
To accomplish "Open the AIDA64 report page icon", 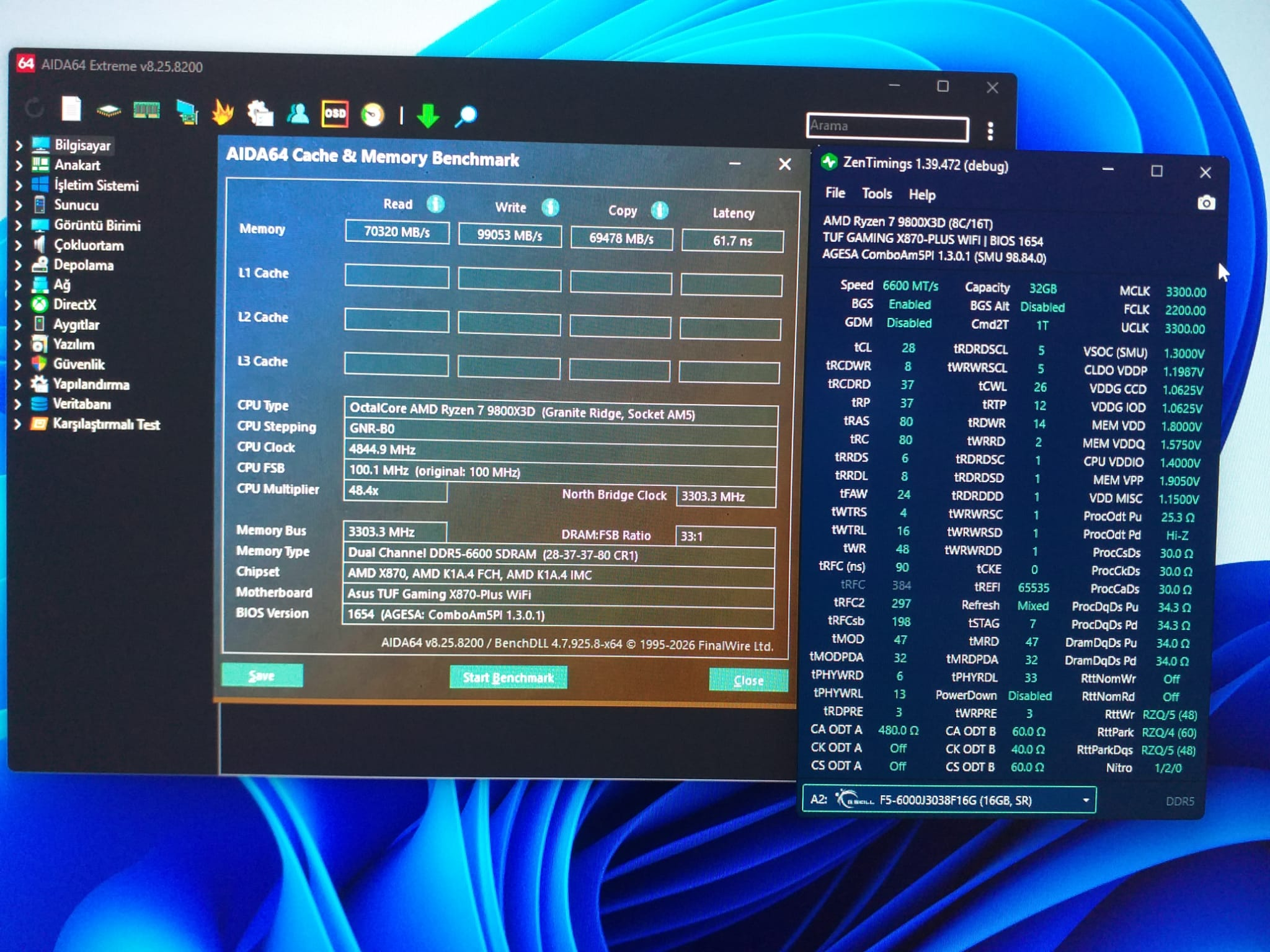I will (71, 109).
